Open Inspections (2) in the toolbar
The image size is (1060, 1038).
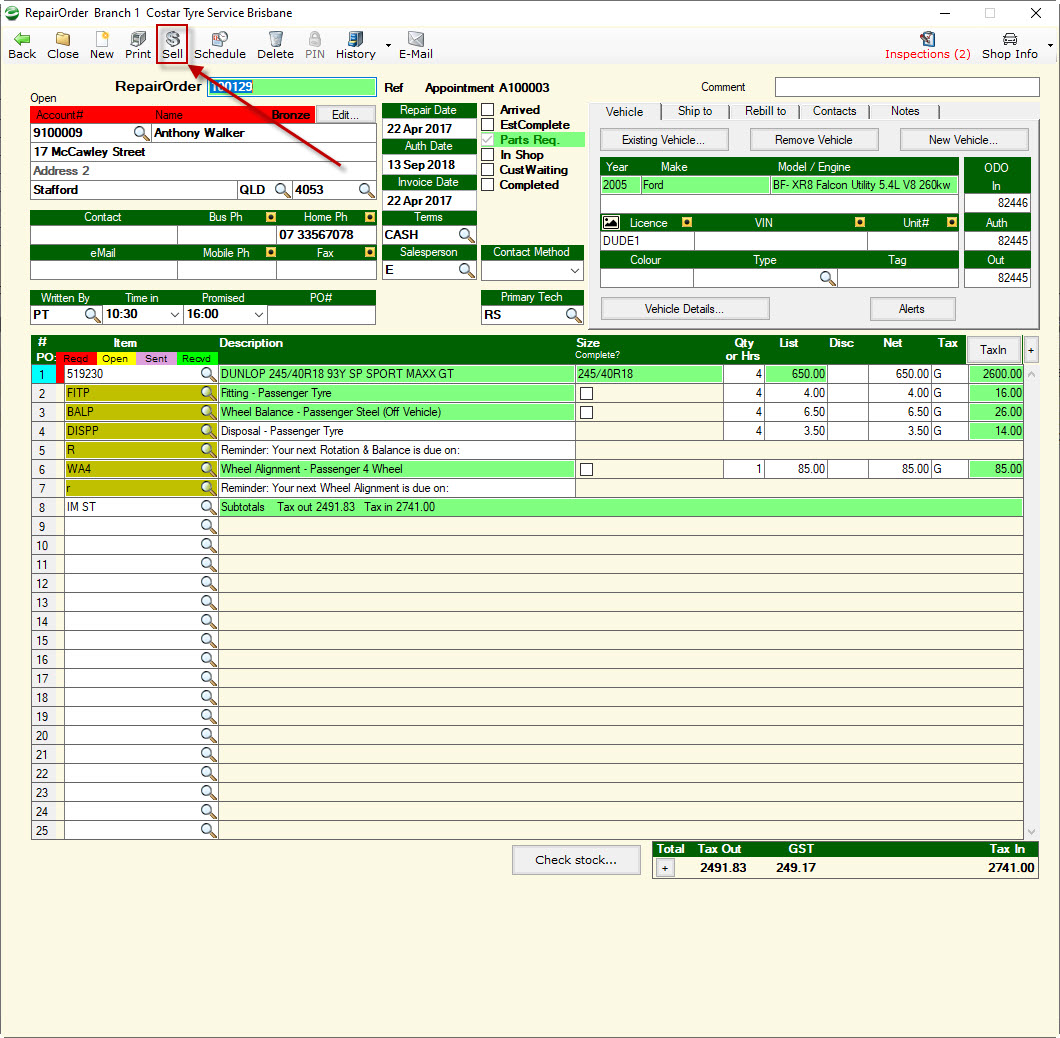tap(928, 45)
